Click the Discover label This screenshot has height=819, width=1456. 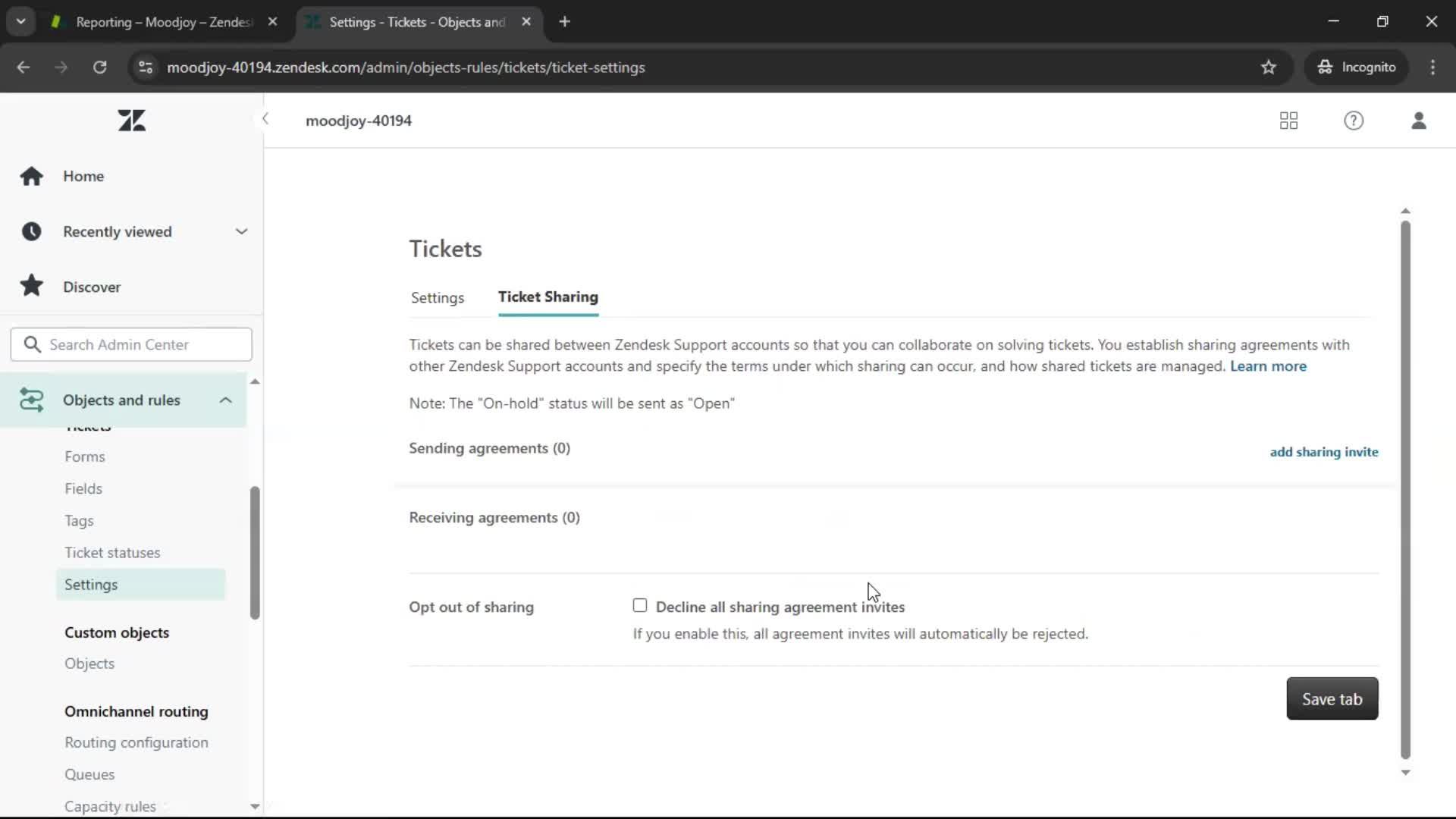pos(92,287)
